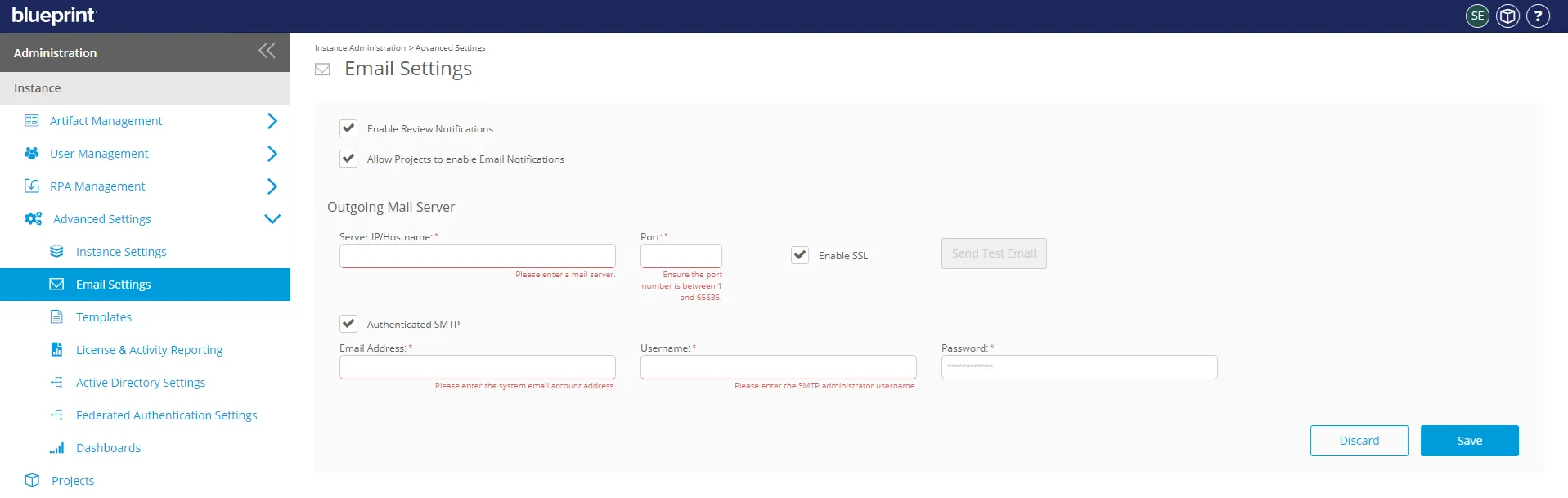The width and height of the screenshot is (1568, 498).
Task: Click the Templates document icon
Action: click(x=56, y=316)
